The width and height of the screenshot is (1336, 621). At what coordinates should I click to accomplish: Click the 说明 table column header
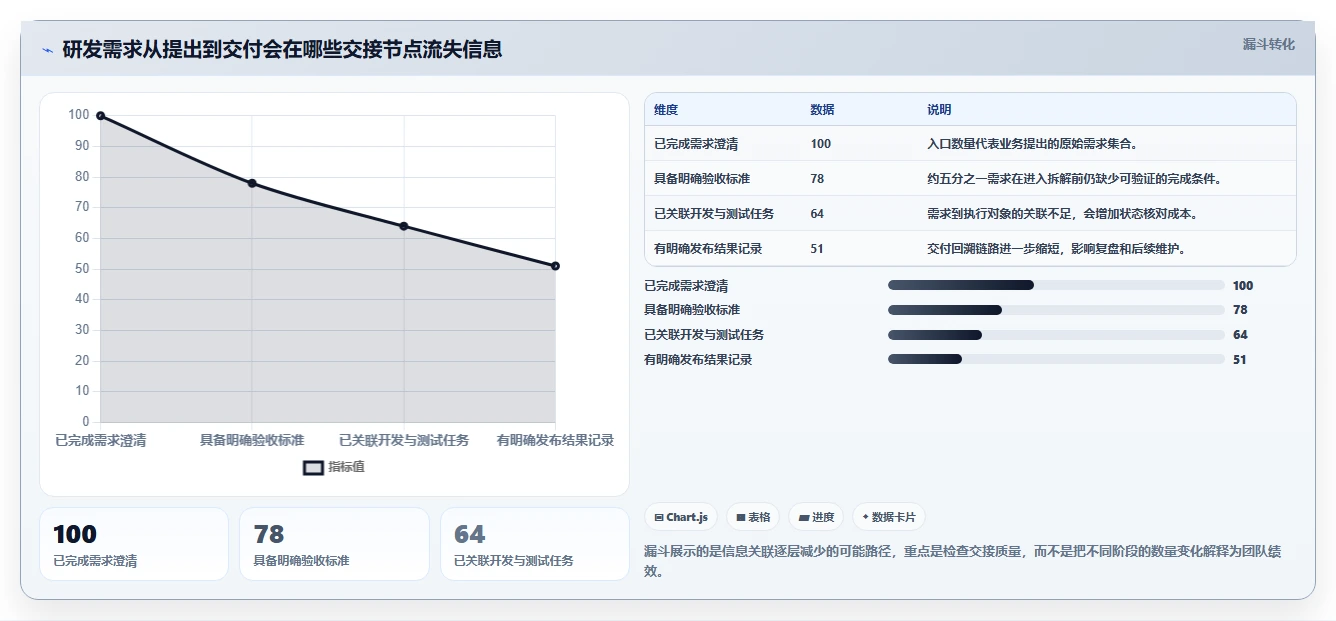click(x=939, y=110)
